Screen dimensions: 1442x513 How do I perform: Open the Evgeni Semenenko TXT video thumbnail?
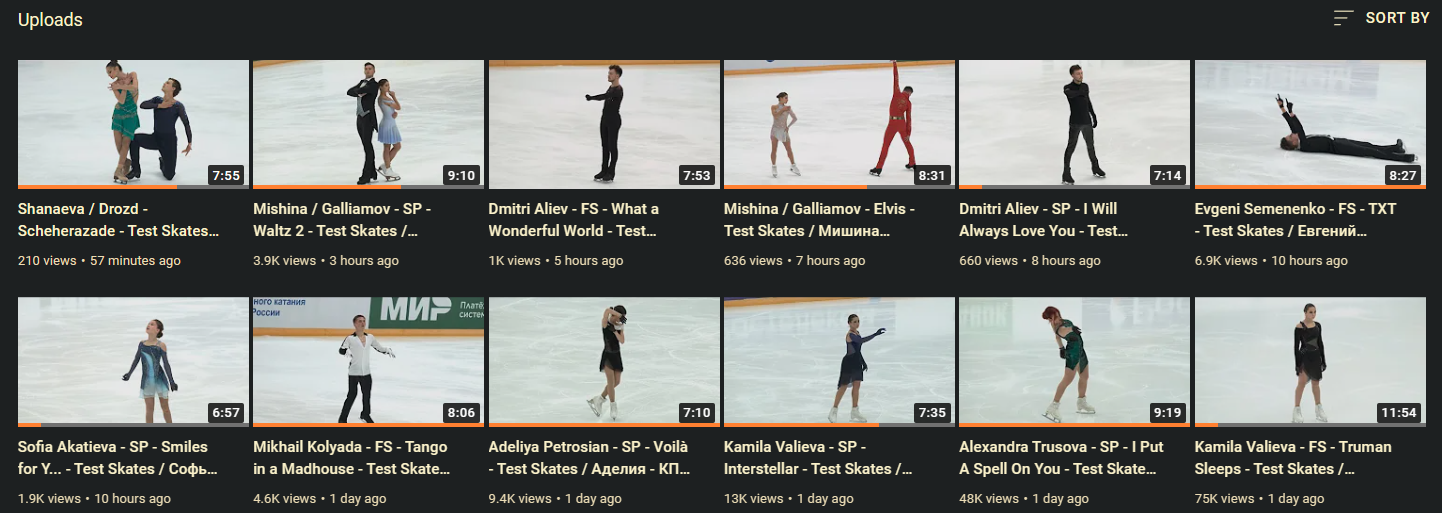point(1310,124)
